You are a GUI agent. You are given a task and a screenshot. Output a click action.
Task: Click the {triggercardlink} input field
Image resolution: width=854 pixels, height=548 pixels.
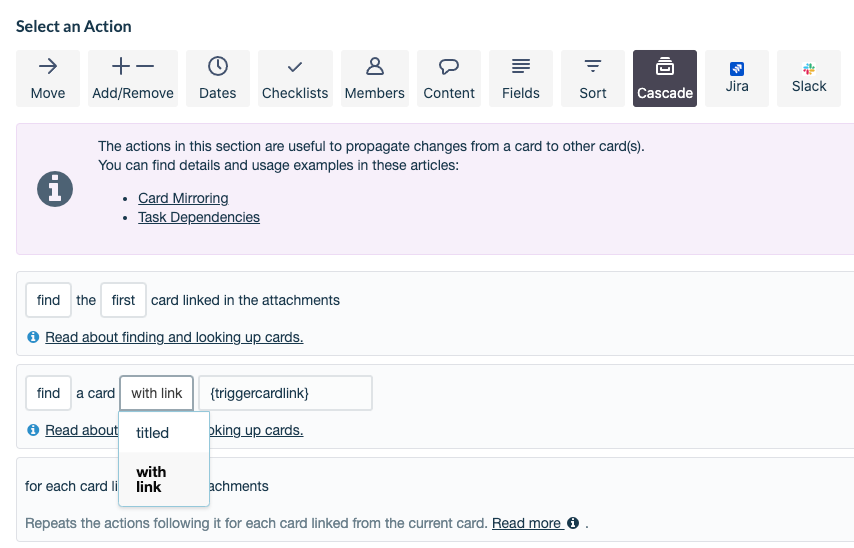point(285,393)
